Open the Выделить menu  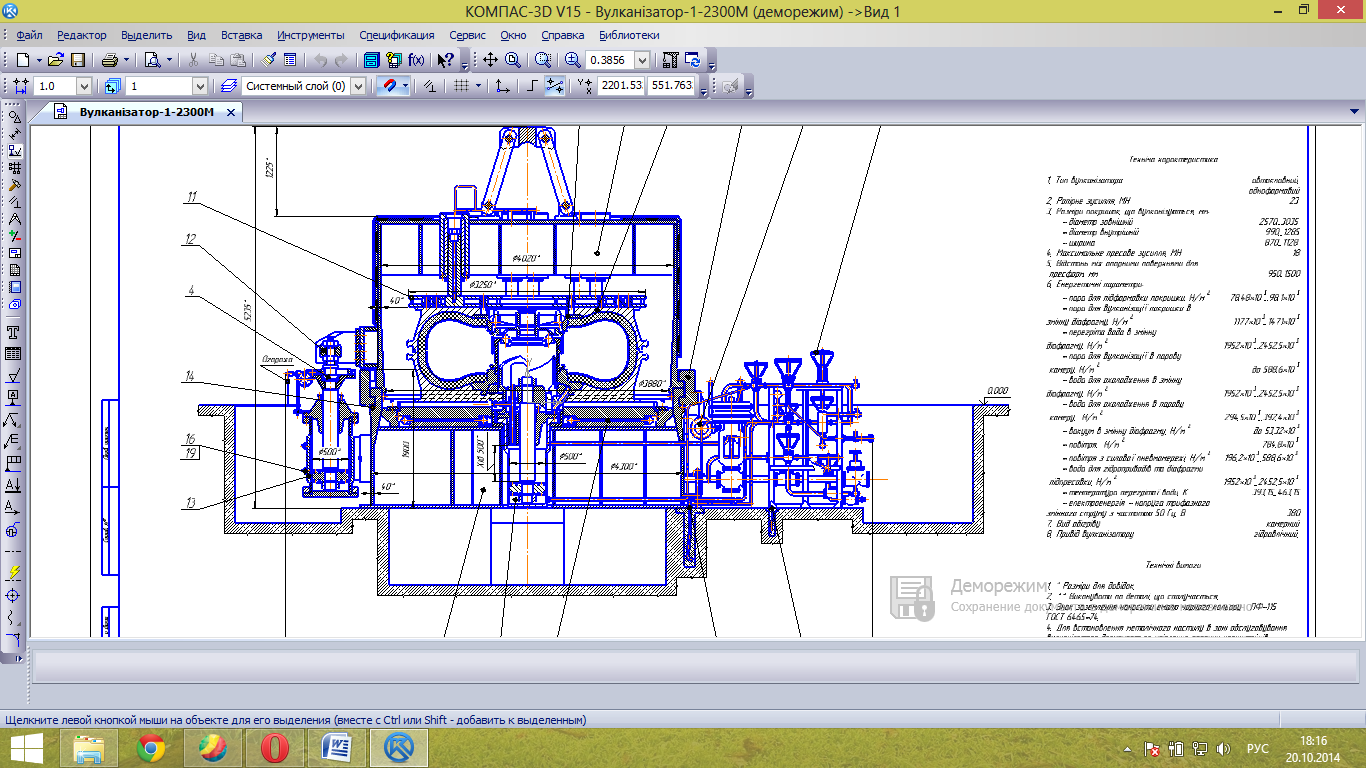pyautogui.click(x=147, y=34)
